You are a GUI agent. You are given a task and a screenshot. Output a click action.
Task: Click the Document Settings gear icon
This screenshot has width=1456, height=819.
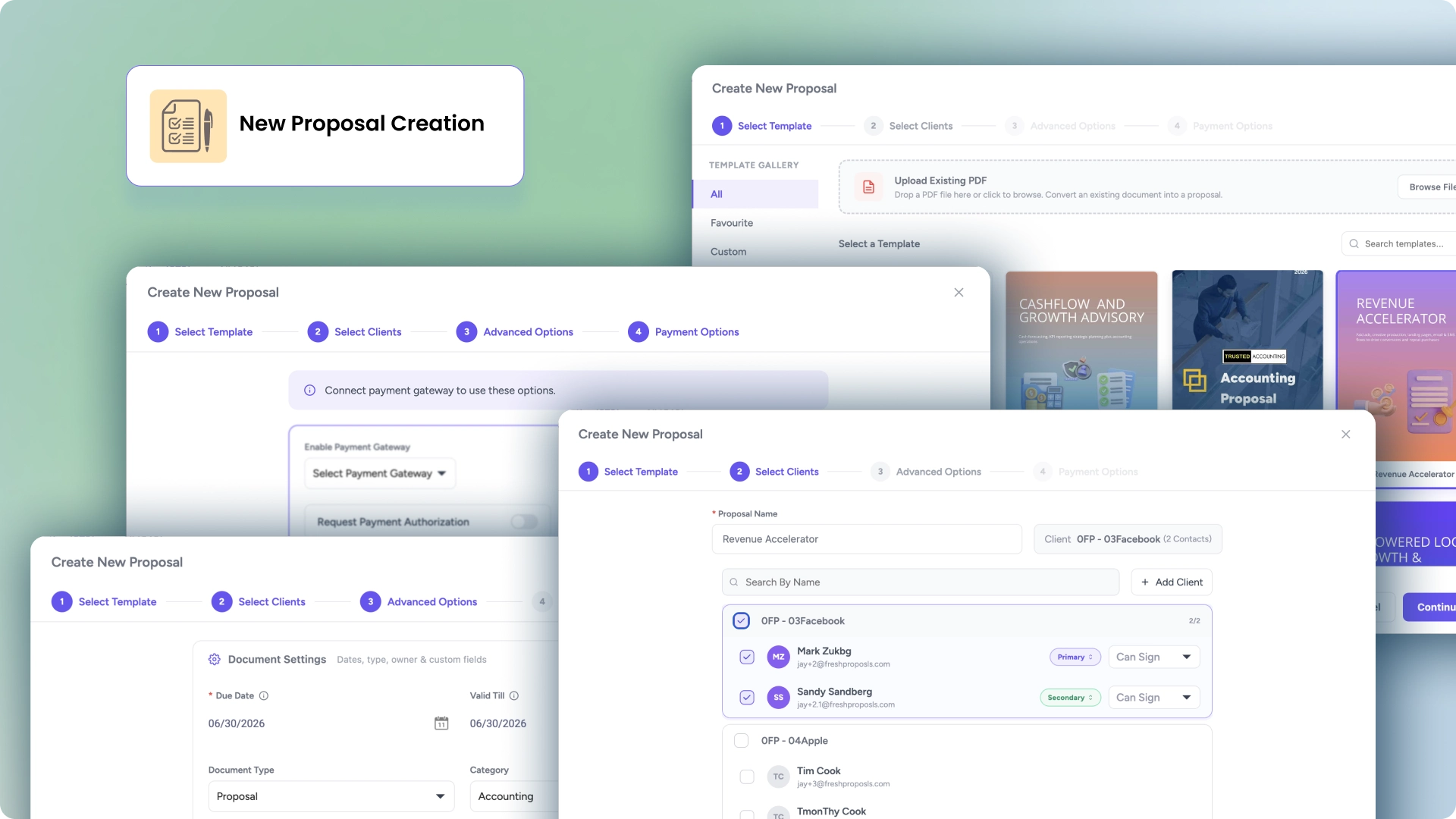tap(215, 660)
